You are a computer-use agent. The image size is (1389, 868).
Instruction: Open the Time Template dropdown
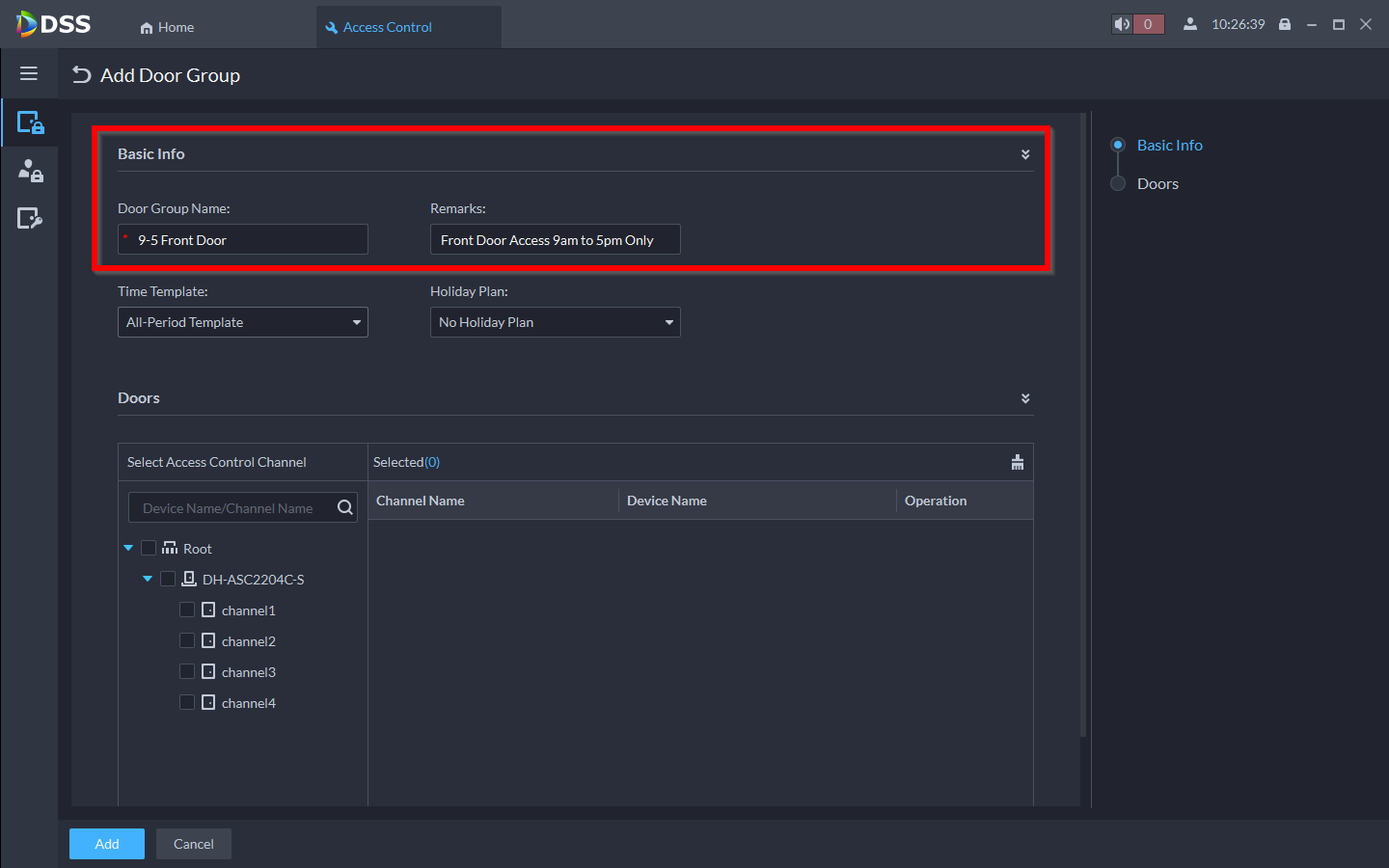(242, 322)
